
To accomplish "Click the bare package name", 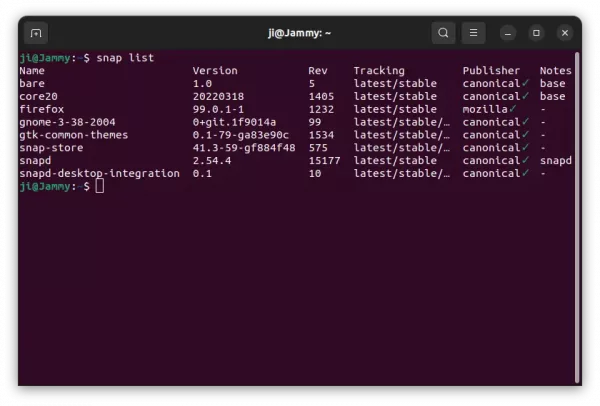I will 32,83.
